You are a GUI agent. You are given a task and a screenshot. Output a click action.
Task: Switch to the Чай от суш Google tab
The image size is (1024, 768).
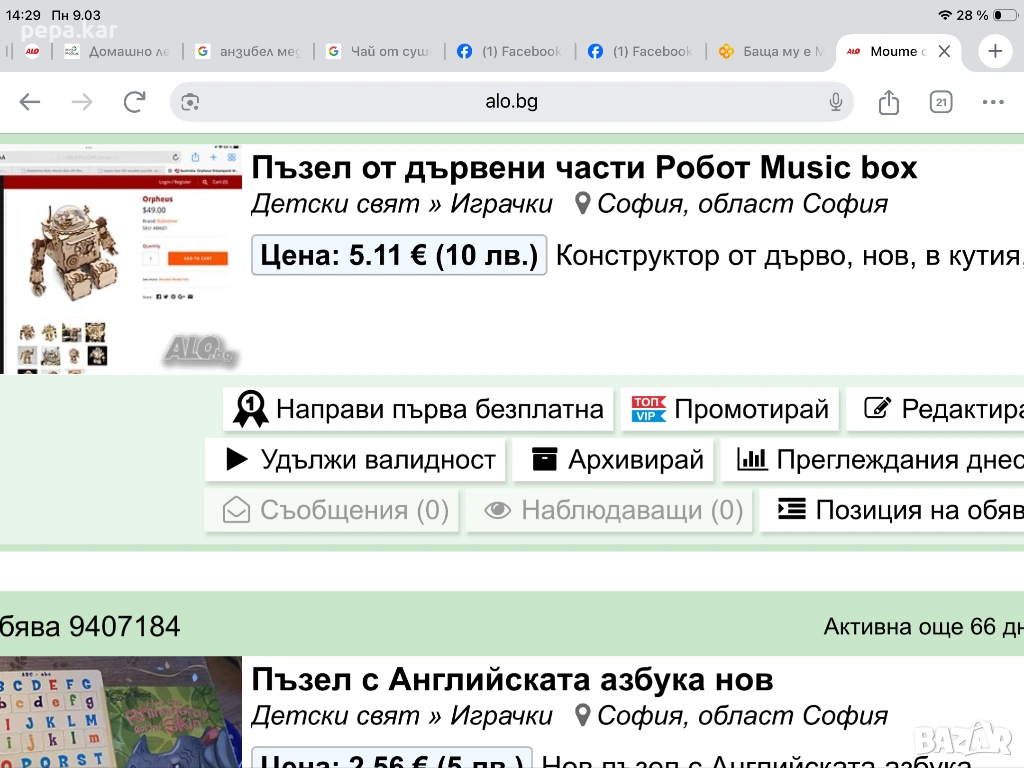[379, 52]
